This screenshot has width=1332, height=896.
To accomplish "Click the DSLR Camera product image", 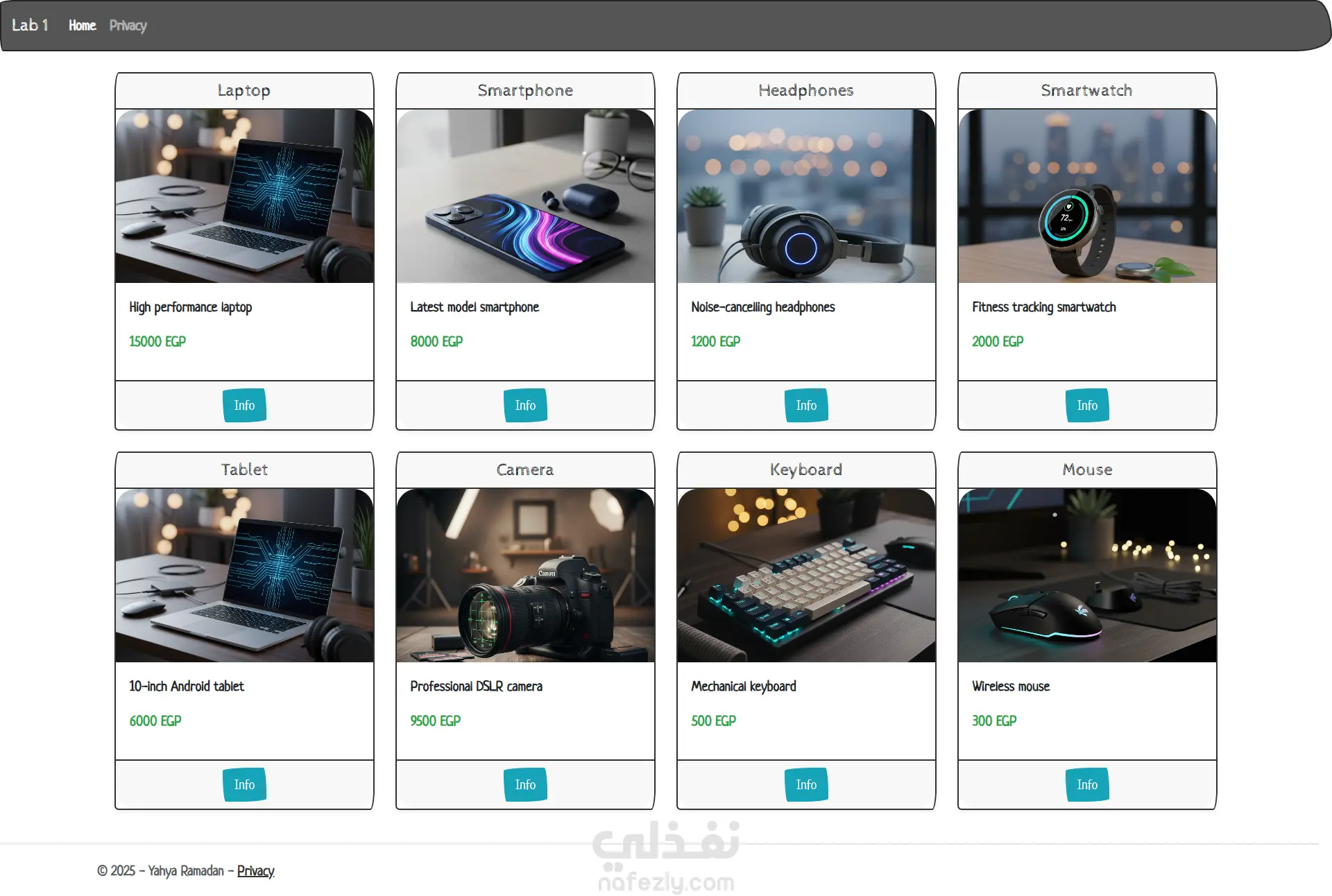I will click(525, 576).
